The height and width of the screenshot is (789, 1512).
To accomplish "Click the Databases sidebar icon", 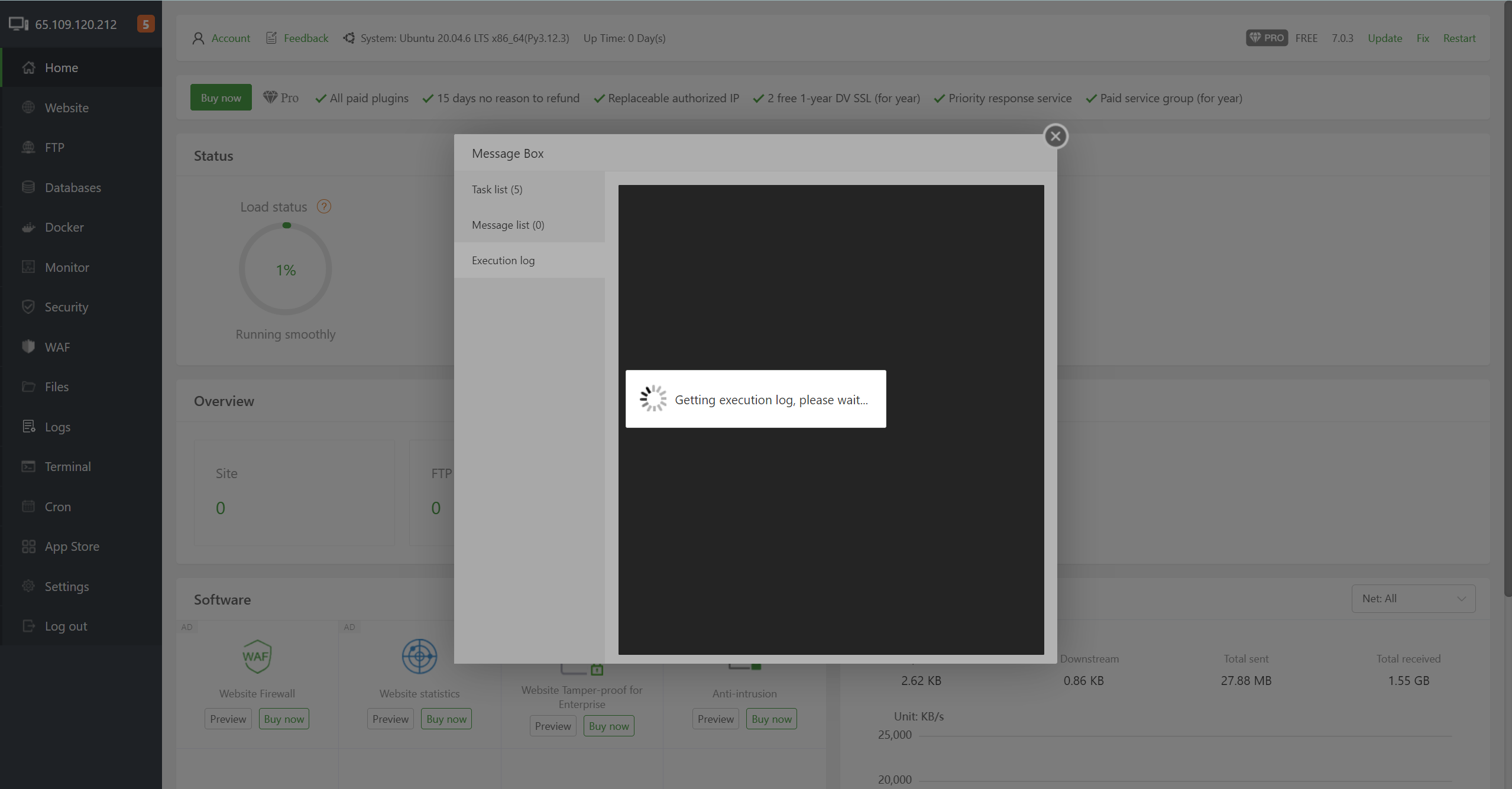I will (x=28, y=187).
